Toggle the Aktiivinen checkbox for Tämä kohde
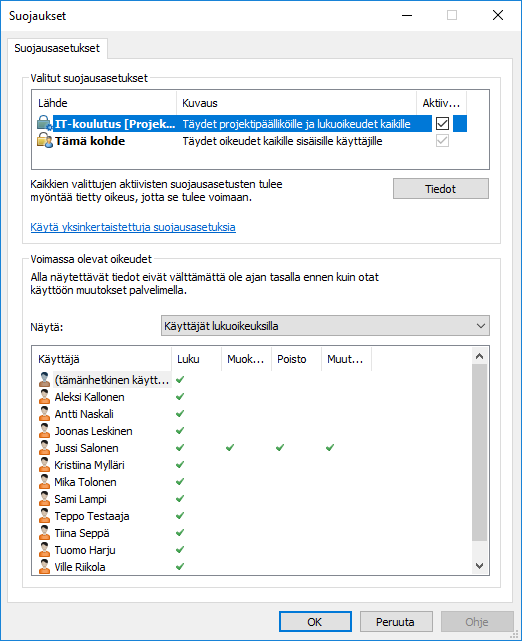The image size is (522, 641). click(x=442, y=141)
